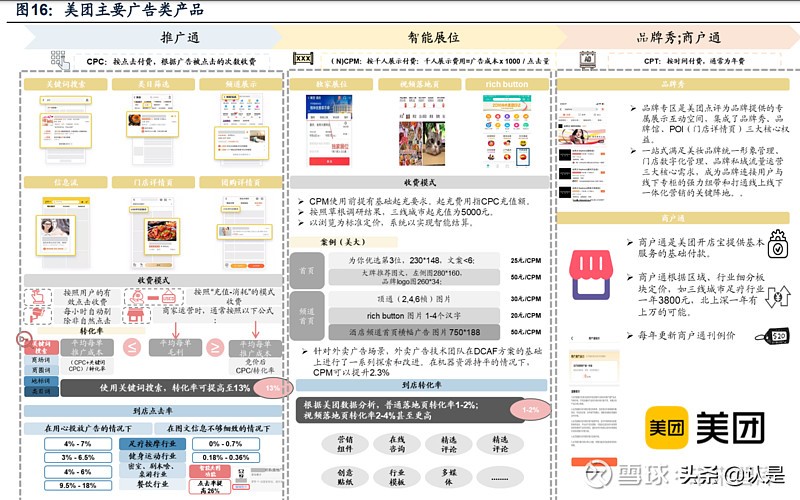Click the 在线咨询 oval

pyautogui.click(x=396, y=444)
